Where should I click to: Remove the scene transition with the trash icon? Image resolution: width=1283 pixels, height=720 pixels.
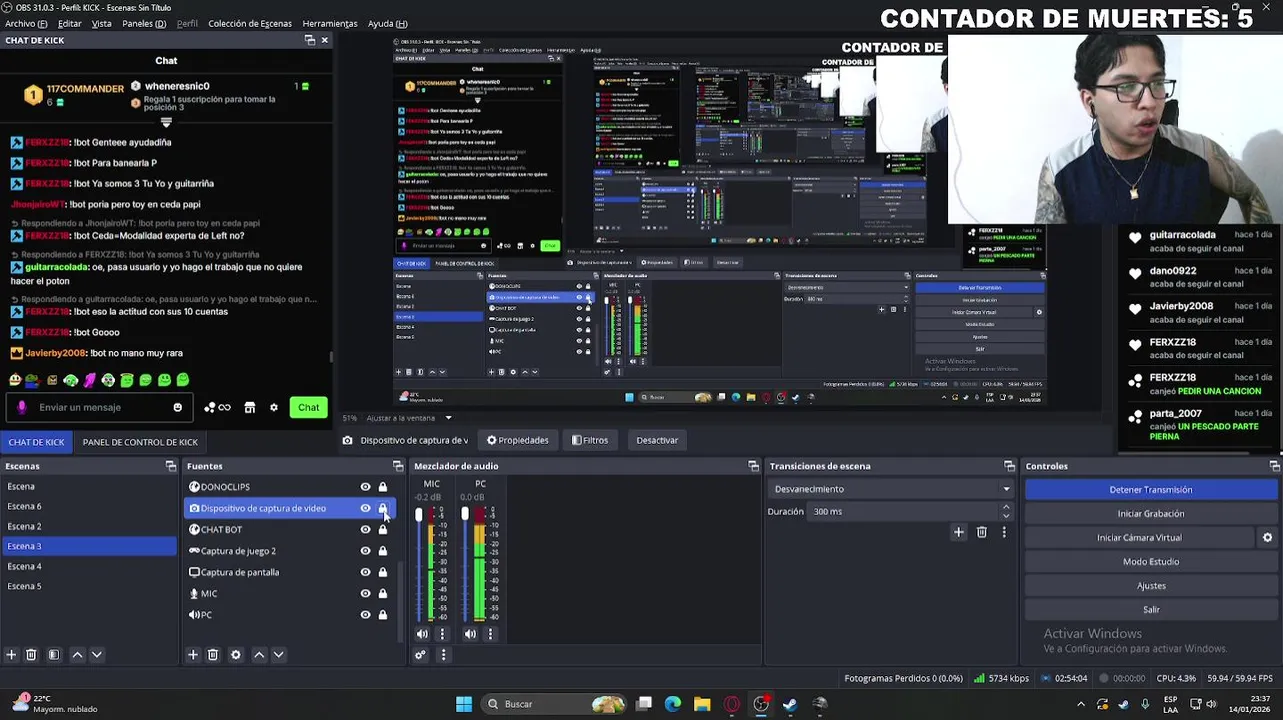(981, 532)
